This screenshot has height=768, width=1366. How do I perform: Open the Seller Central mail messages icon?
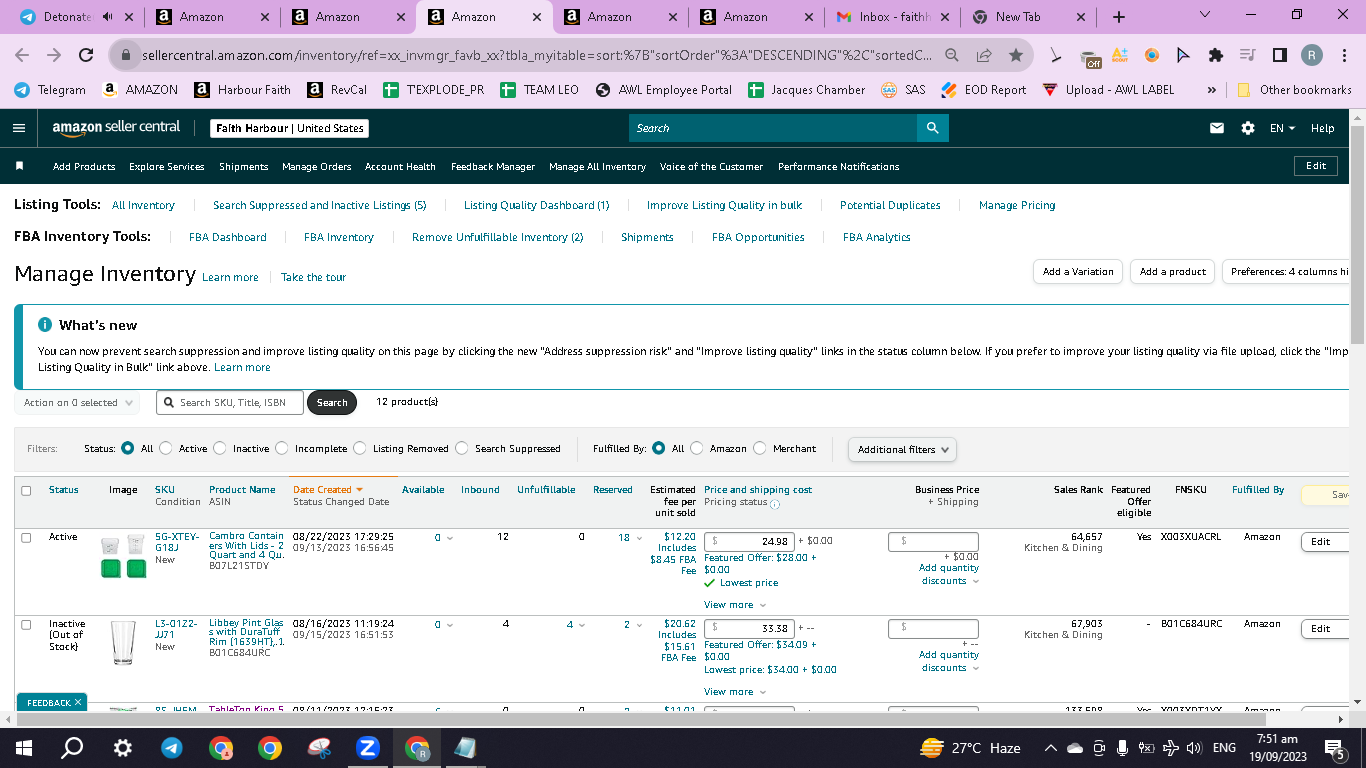(x=1217, y=128)
